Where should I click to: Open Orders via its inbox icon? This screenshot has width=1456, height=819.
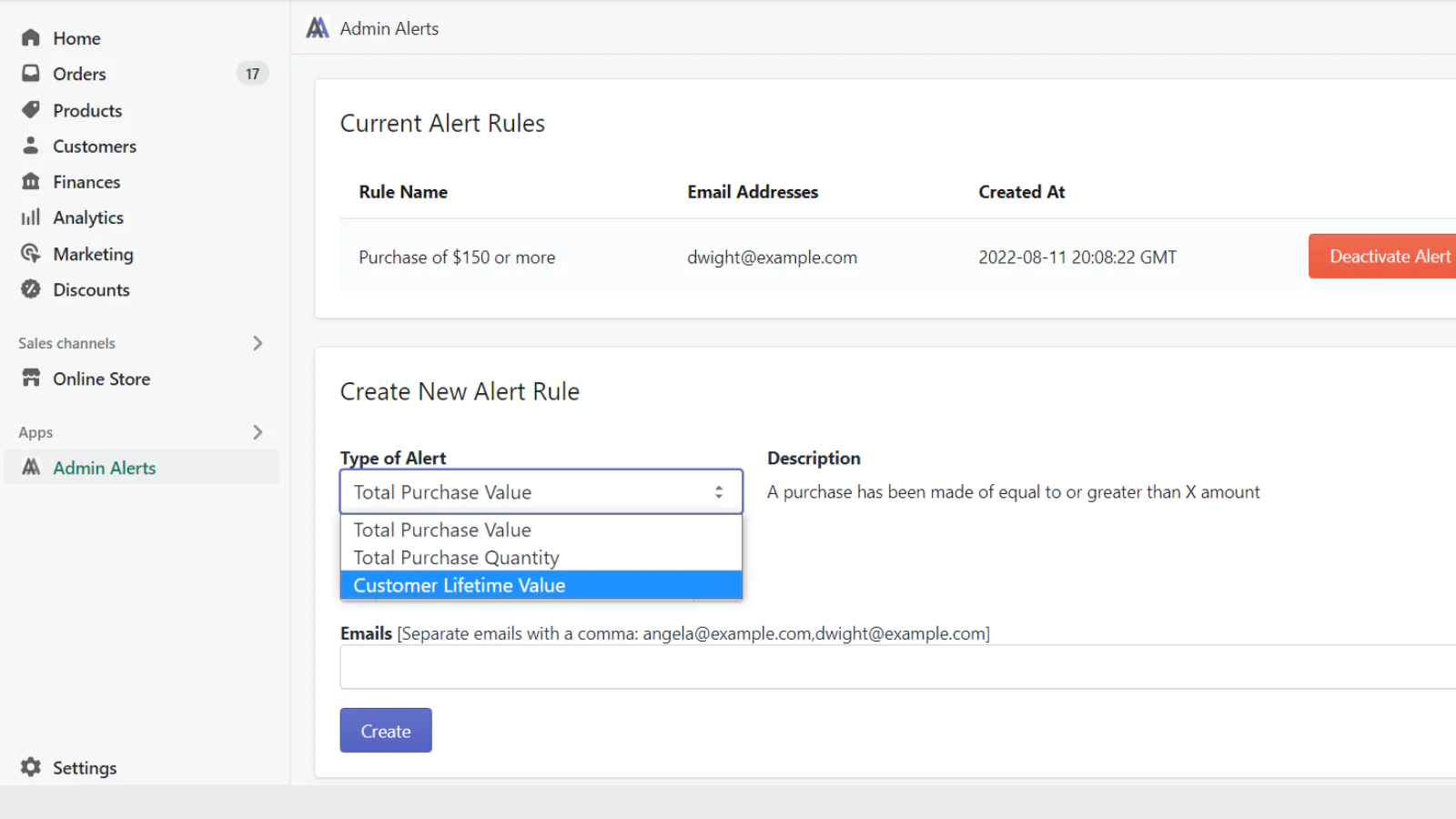coord(31,74)
